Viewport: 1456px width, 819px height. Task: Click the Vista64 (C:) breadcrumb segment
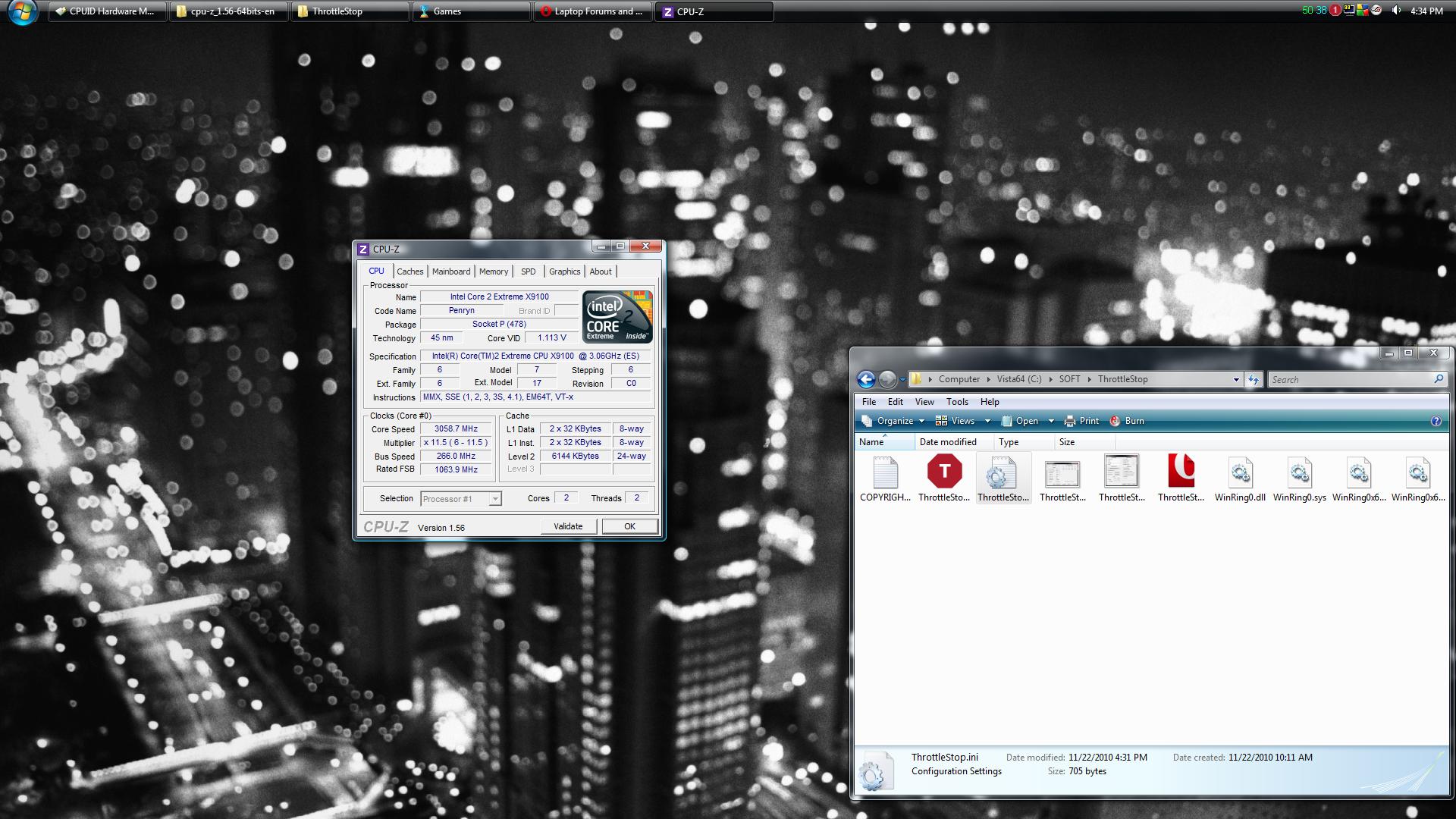1018,379
